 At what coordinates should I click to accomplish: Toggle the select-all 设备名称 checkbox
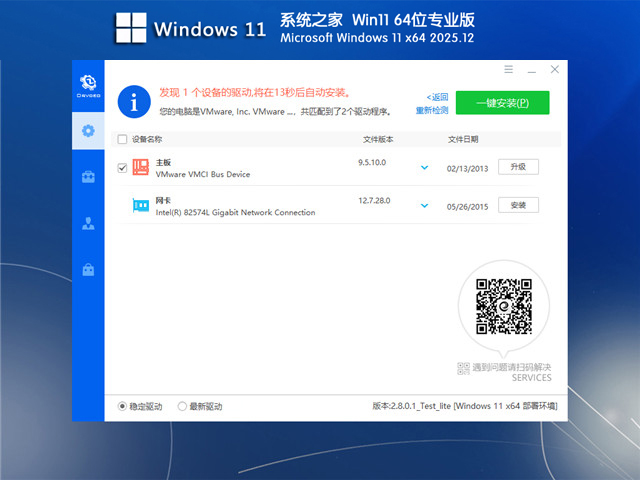122,140
